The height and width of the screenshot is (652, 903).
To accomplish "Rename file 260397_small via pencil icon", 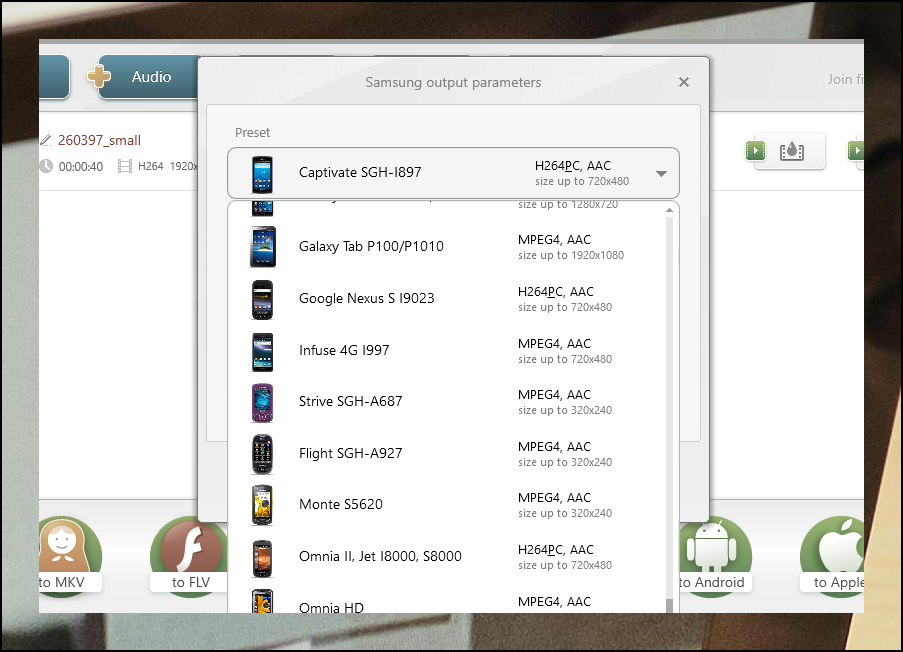I will coord(45,140).
